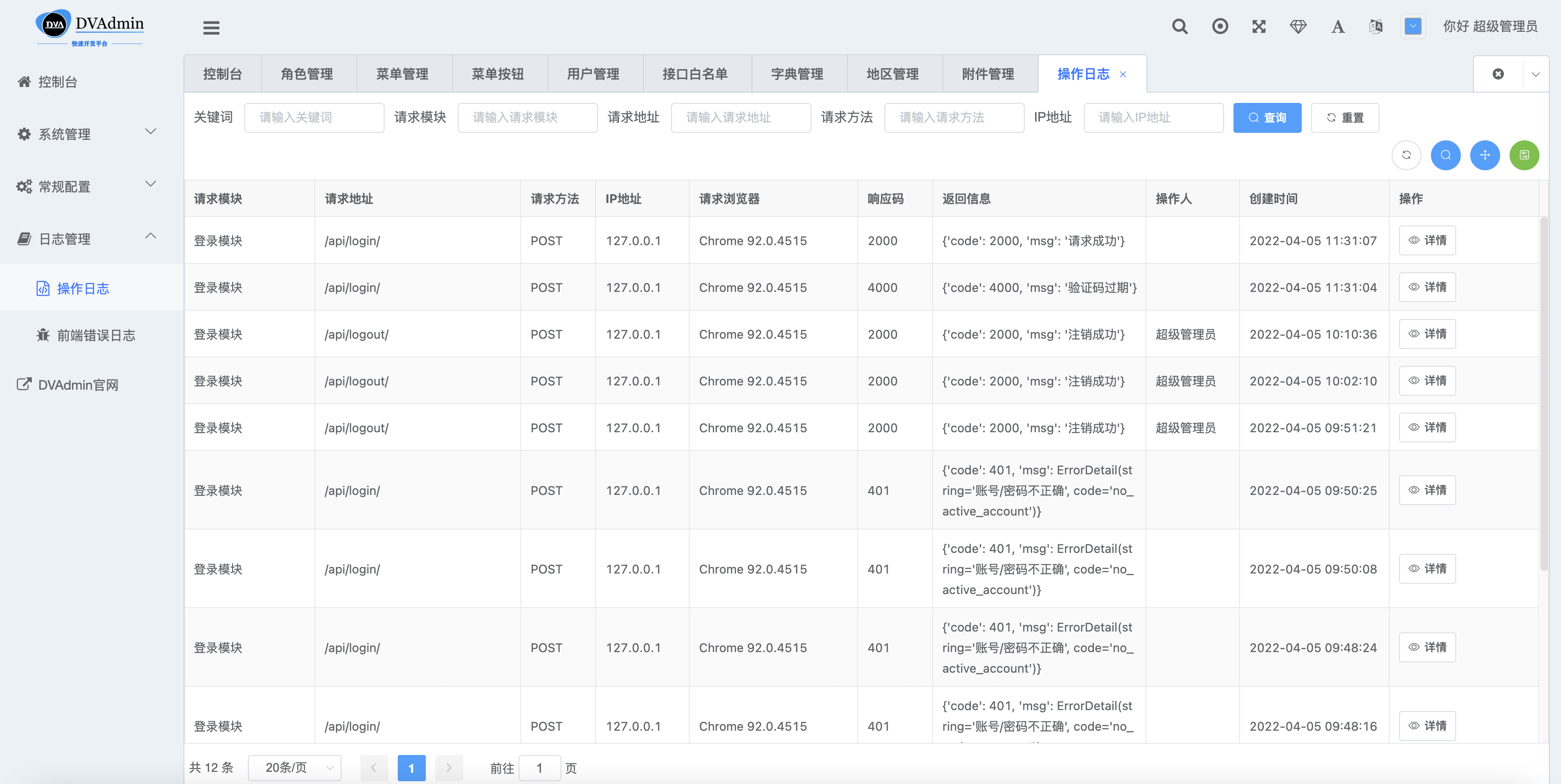Open tab options dropdown arrow
Image resolution: width=1561 pixels, height=784 pixels.
1536,74
